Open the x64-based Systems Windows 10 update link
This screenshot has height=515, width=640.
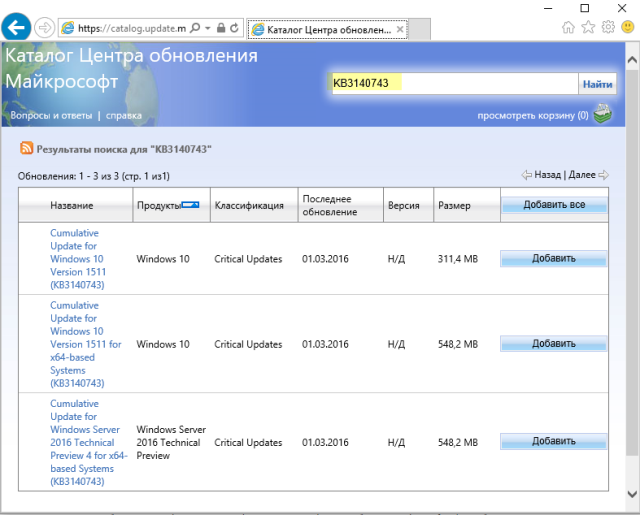pos(86,344)
